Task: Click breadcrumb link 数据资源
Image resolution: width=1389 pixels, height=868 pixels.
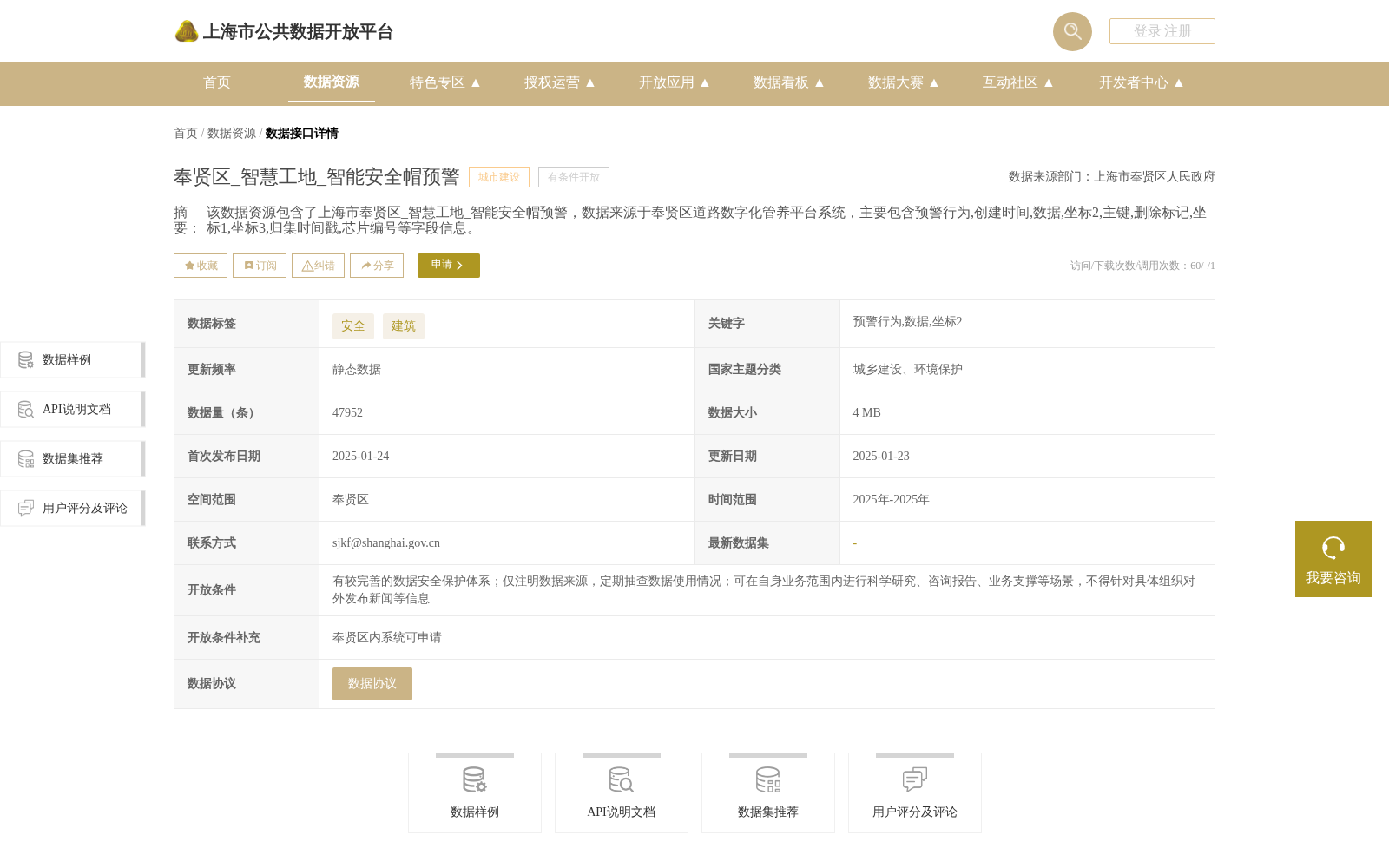Action: (232, 134)
